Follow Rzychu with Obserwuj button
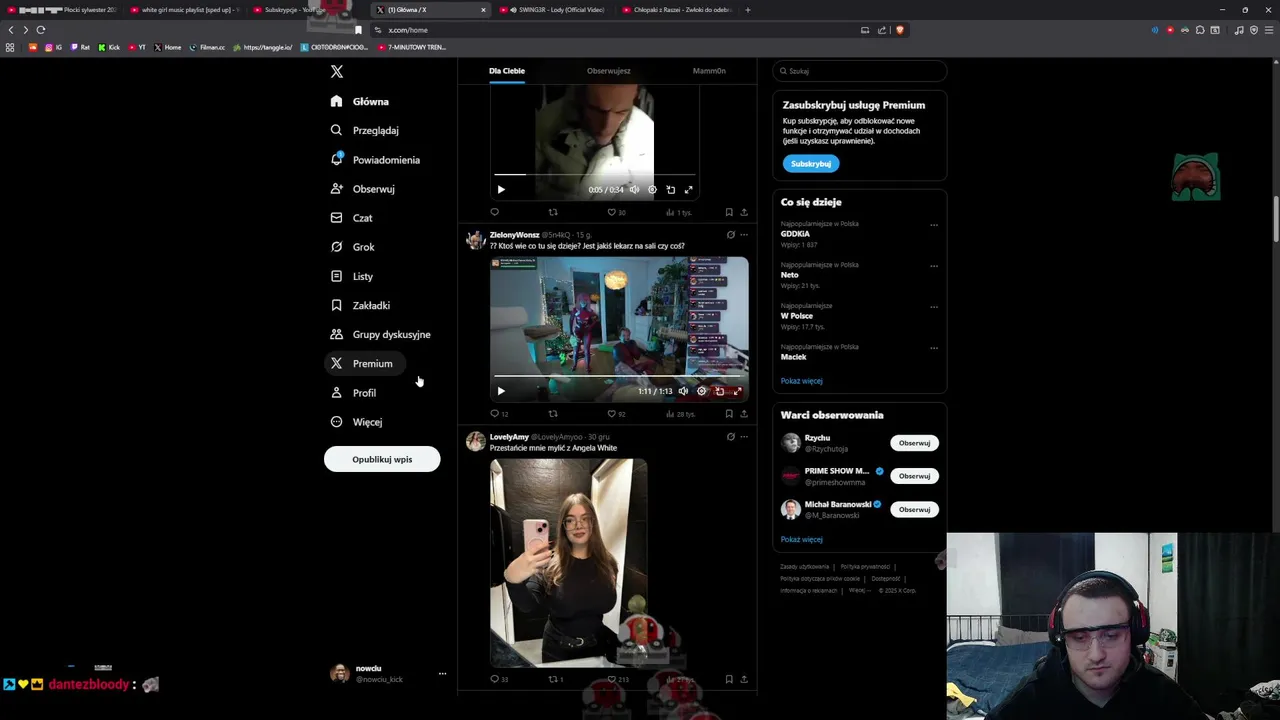Image resolution: width=1280 pixels, height=720 pixels. [914, 443]
